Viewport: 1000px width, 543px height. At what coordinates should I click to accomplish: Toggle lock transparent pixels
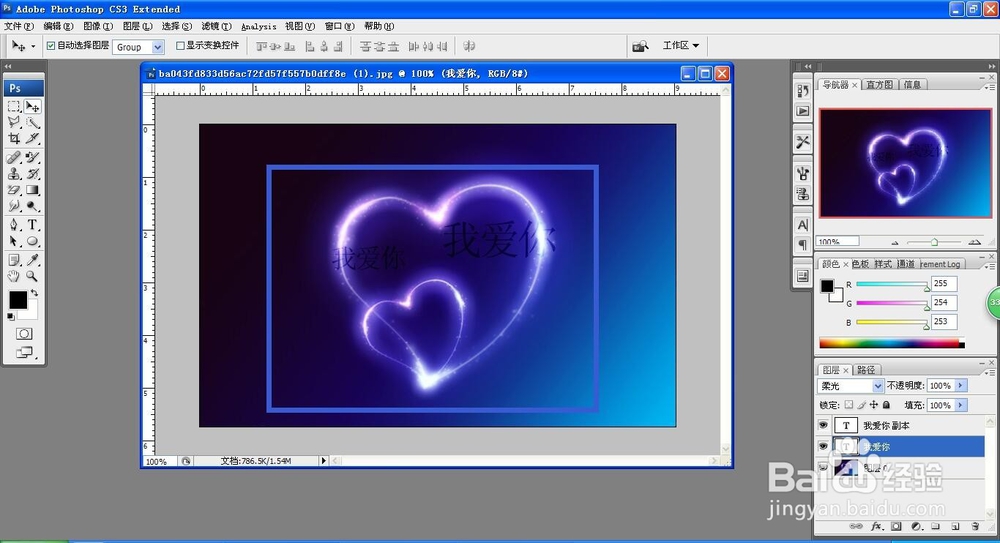click(x=849, y=405)
